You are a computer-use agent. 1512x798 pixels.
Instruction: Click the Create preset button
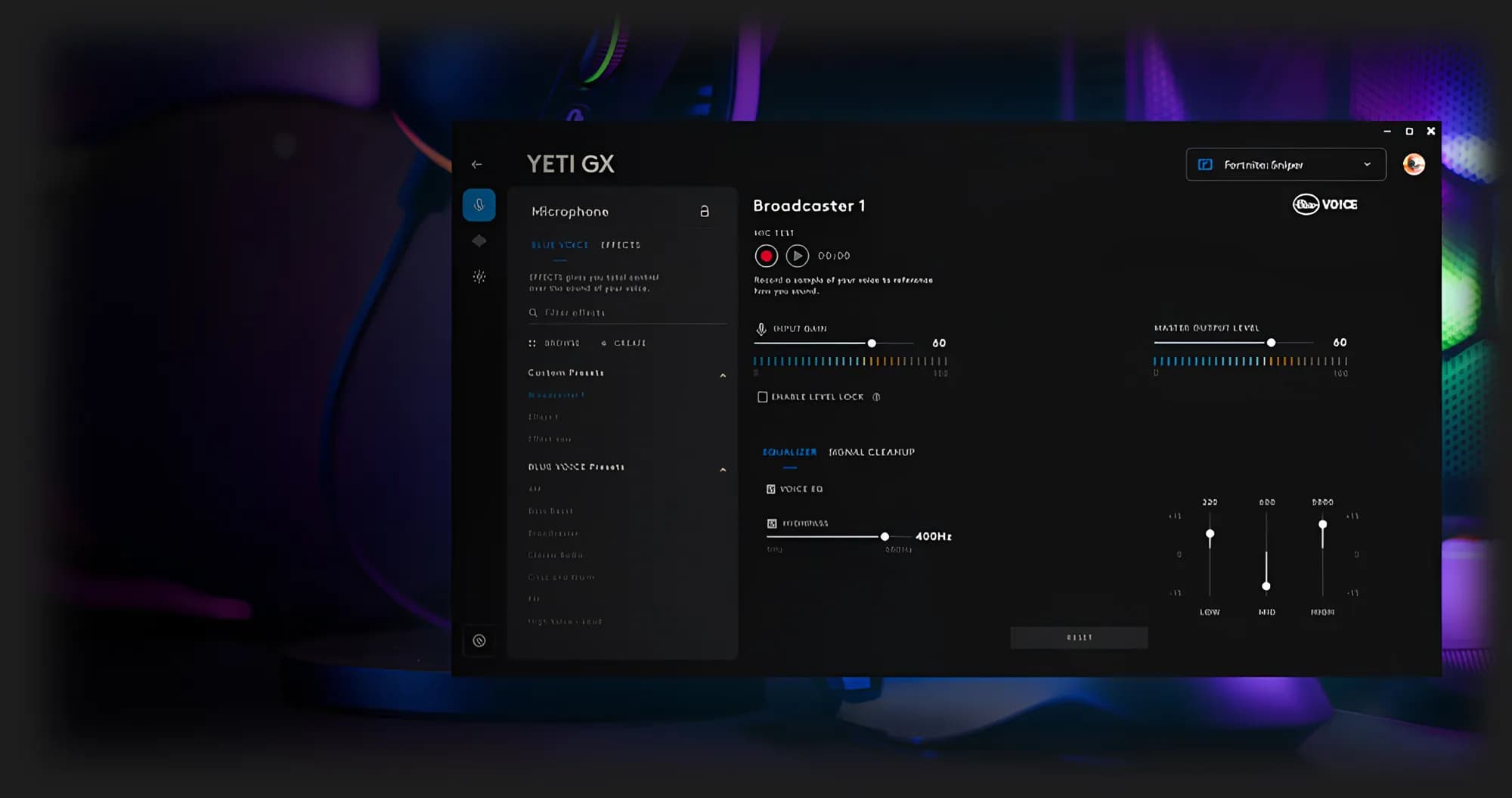[x=624, y=343]
